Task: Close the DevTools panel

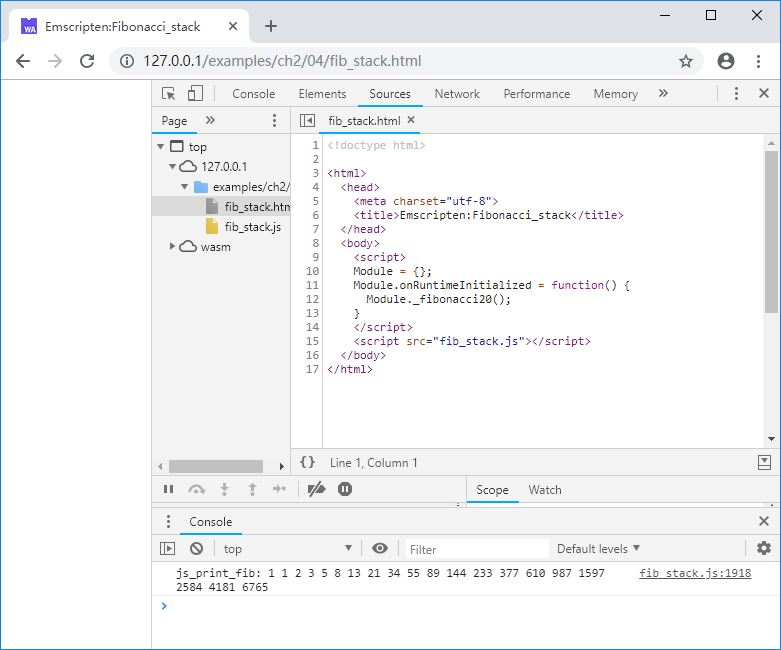Action: (764, 93)
